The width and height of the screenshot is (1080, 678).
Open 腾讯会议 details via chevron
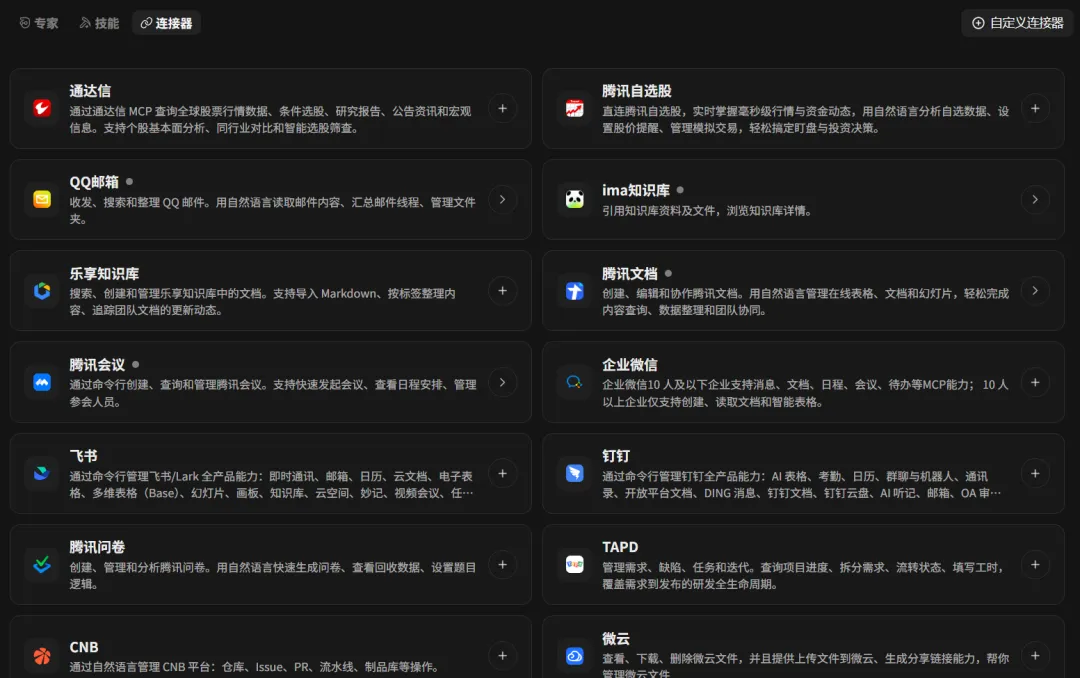coord(503,382)
